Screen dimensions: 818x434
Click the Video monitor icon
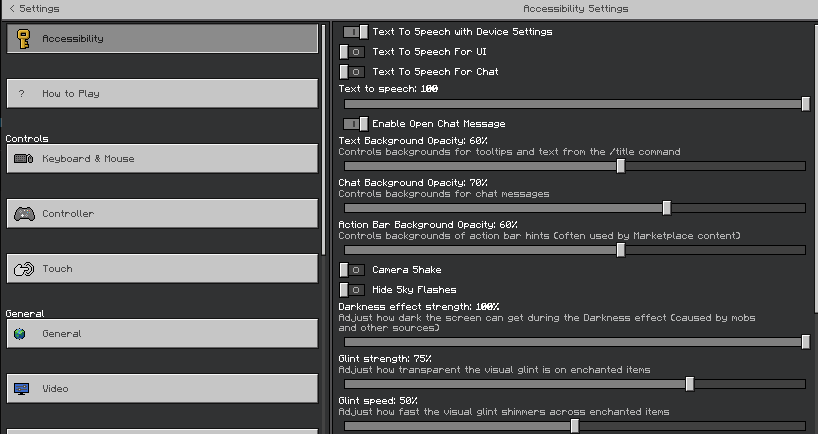[21, 389]
